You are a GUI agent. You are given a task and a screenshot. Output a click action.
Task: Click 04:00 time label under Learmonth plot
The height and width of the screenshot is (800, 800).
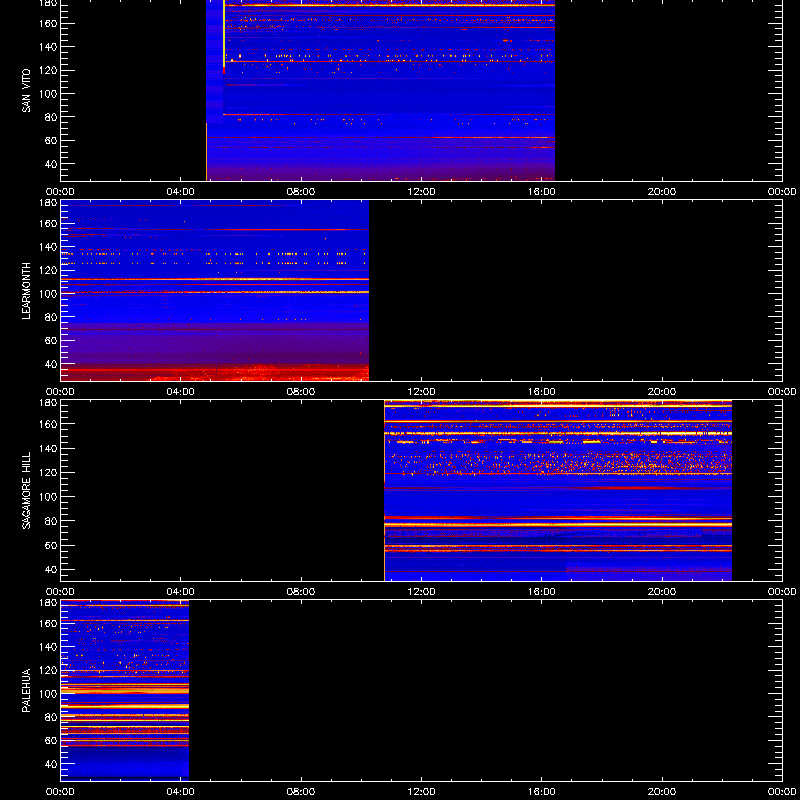(x=181, y=392)
